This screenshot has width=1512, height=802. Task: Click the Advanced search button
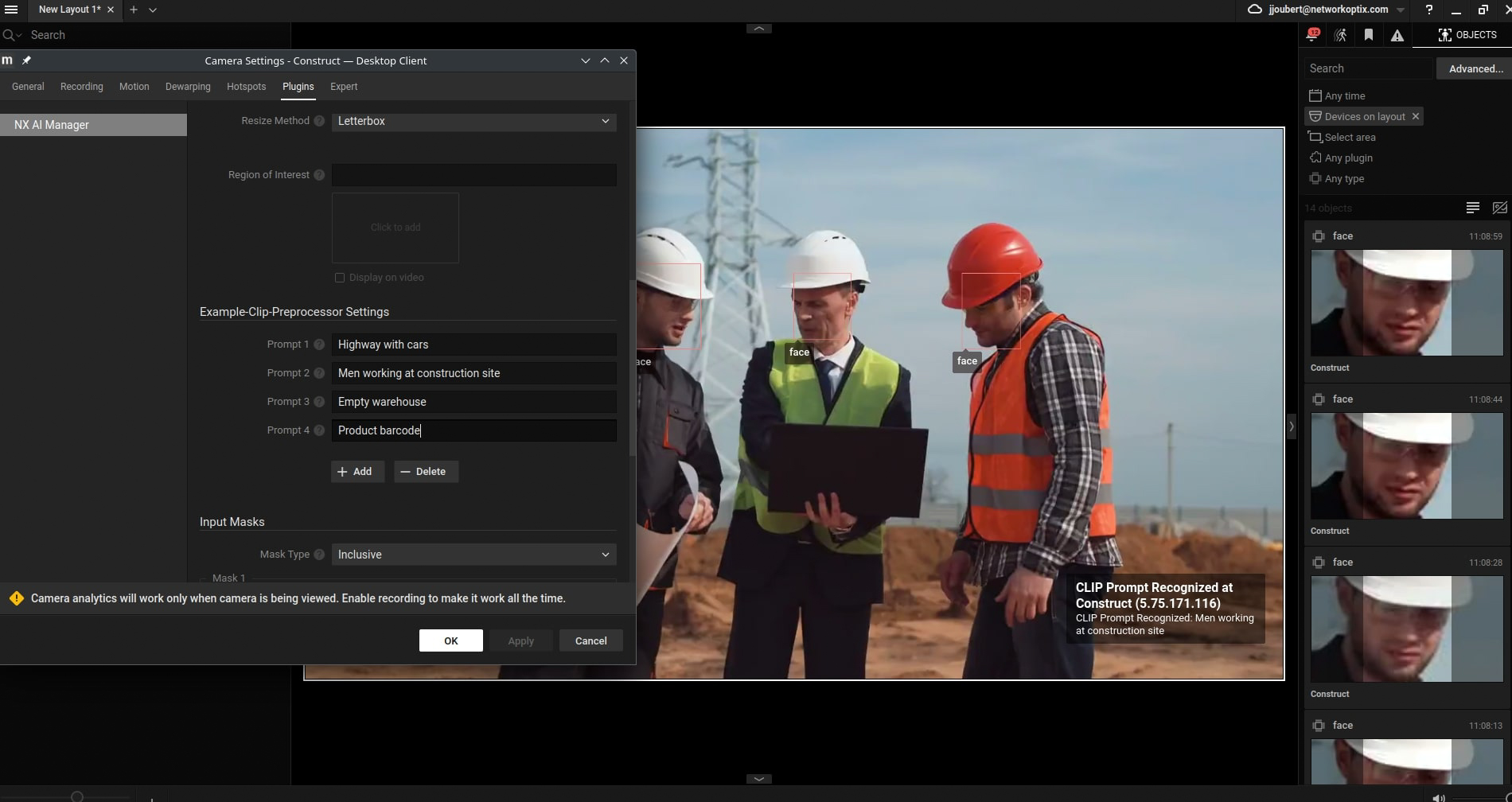[x=1474, y=68]
